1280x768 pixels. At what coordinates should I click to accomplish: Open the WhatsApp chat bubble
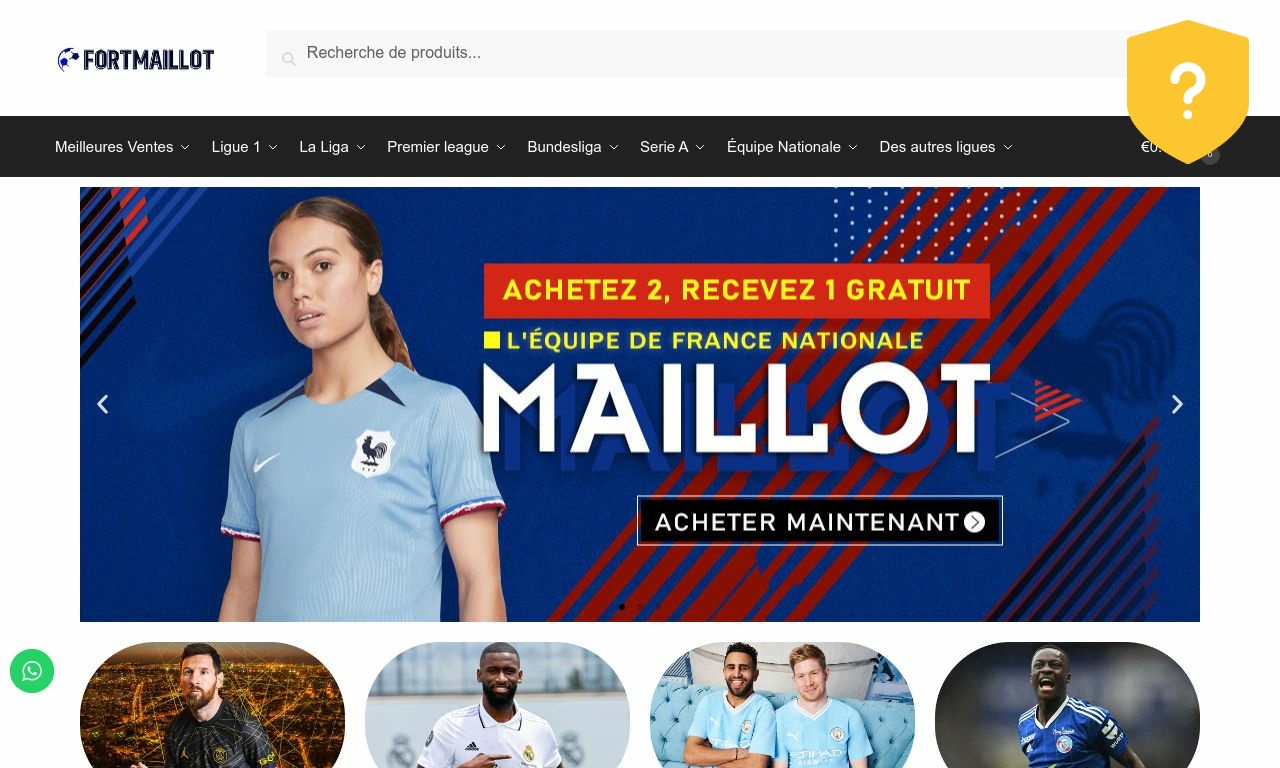pos(32,671)
